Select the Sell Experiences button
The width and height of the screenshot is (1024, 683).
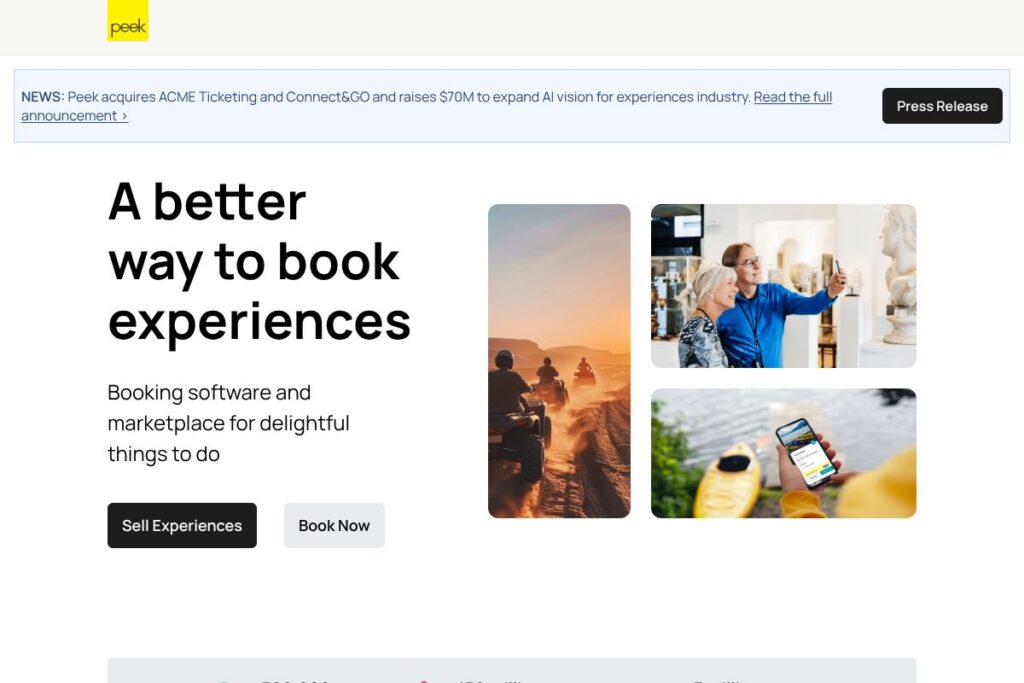pos(182,525)
